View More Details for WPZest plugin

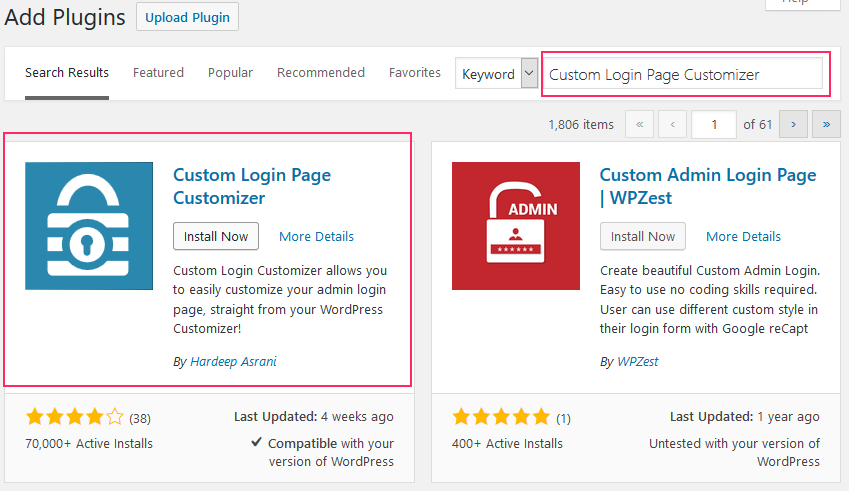743,237
